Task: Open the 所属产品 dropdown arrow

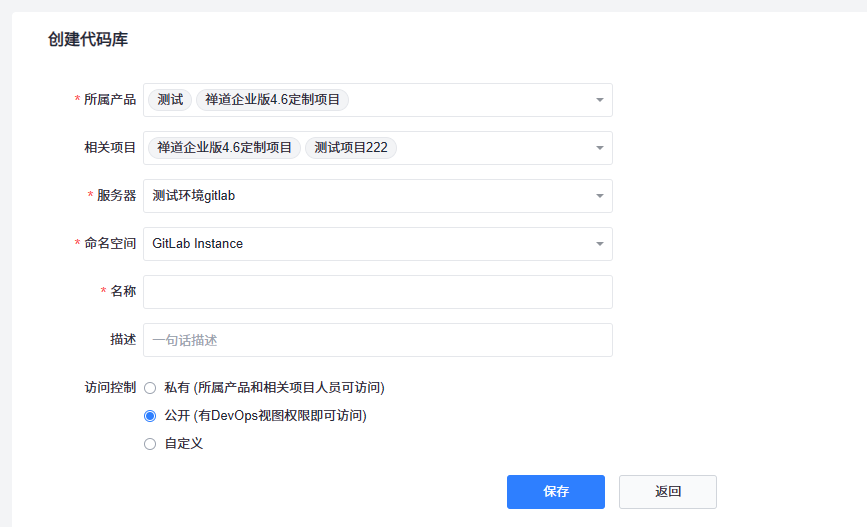Action: [599, 100]
